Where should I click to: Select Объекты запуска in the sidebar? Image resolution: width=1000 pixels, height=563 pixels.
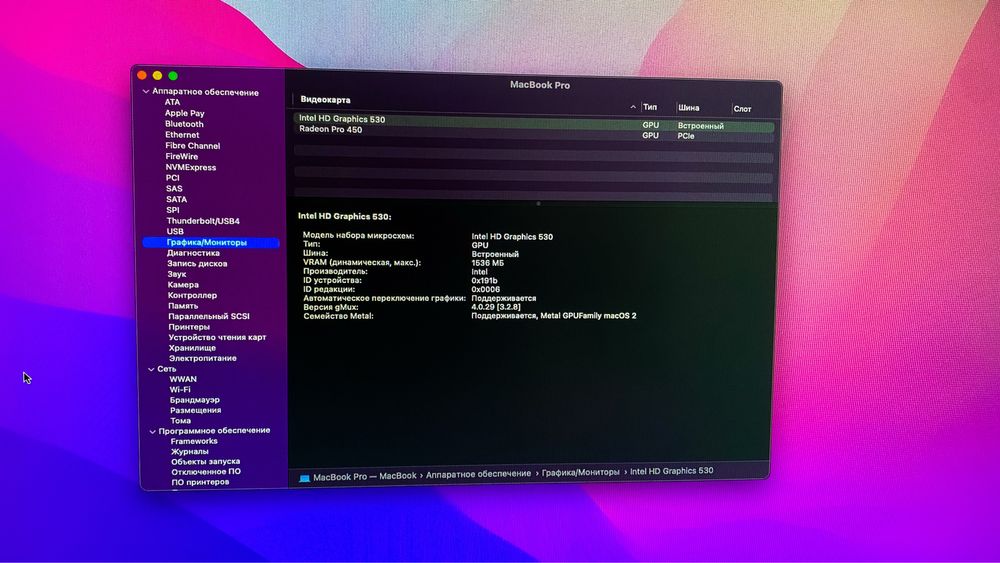tap(205, 462)
